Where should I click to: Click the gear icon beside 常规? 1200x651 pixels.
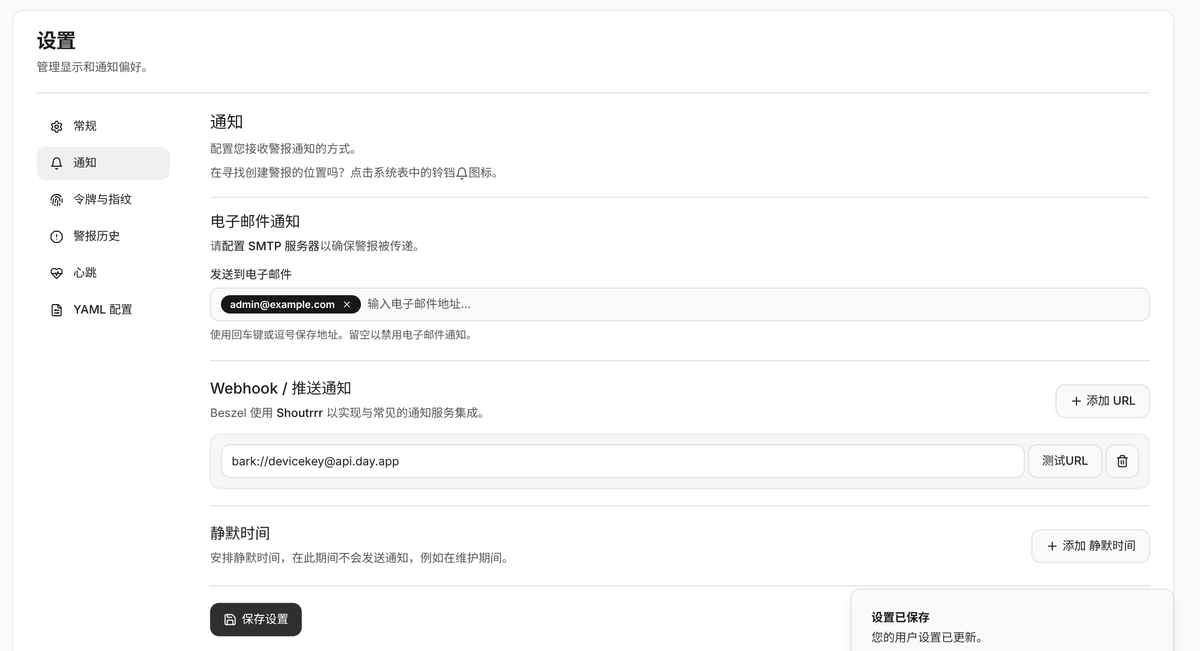pos(56,127)
